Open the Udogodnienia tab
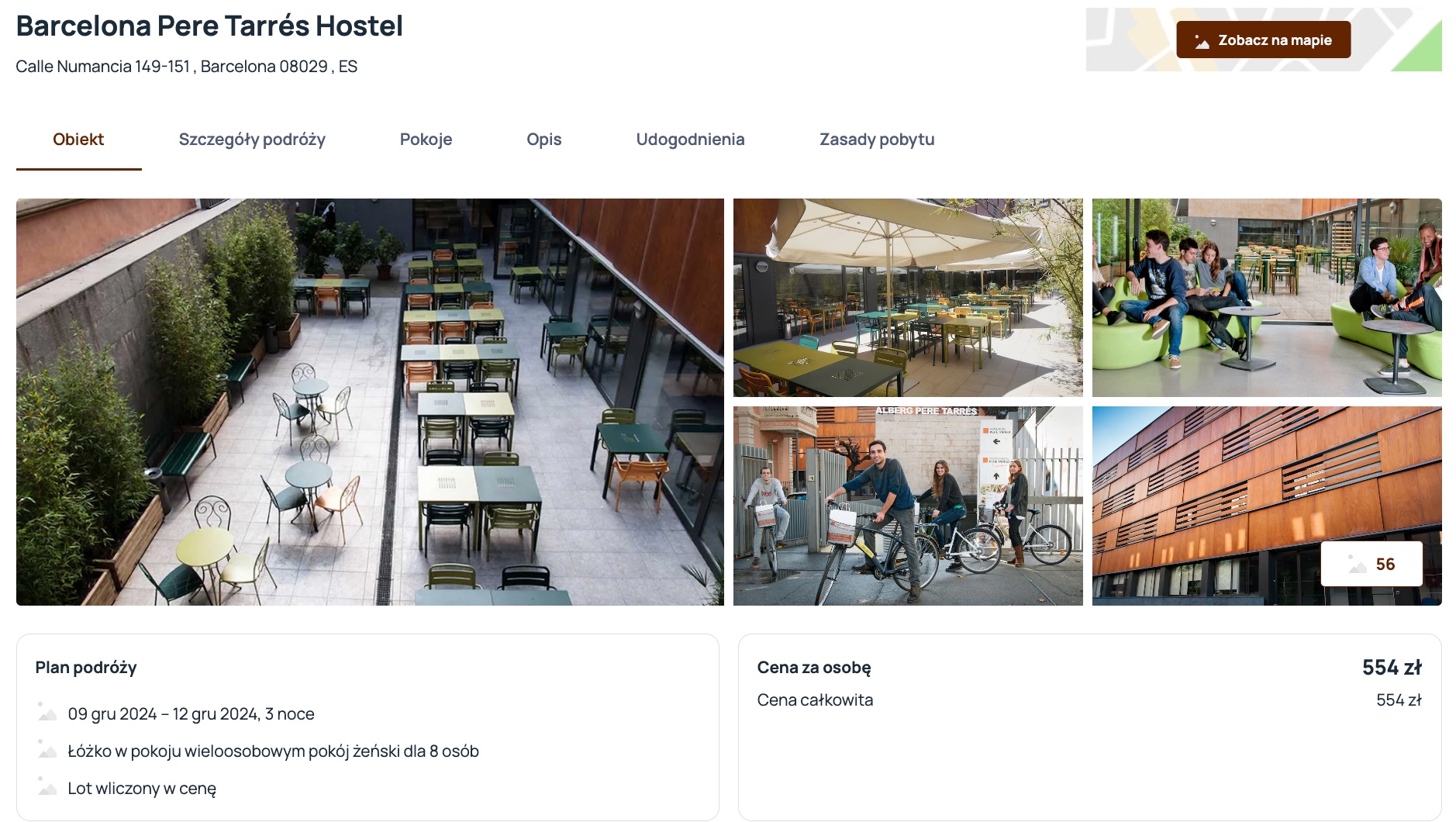Viewport: 1456px width, 822px height. [x=690, y=140]
